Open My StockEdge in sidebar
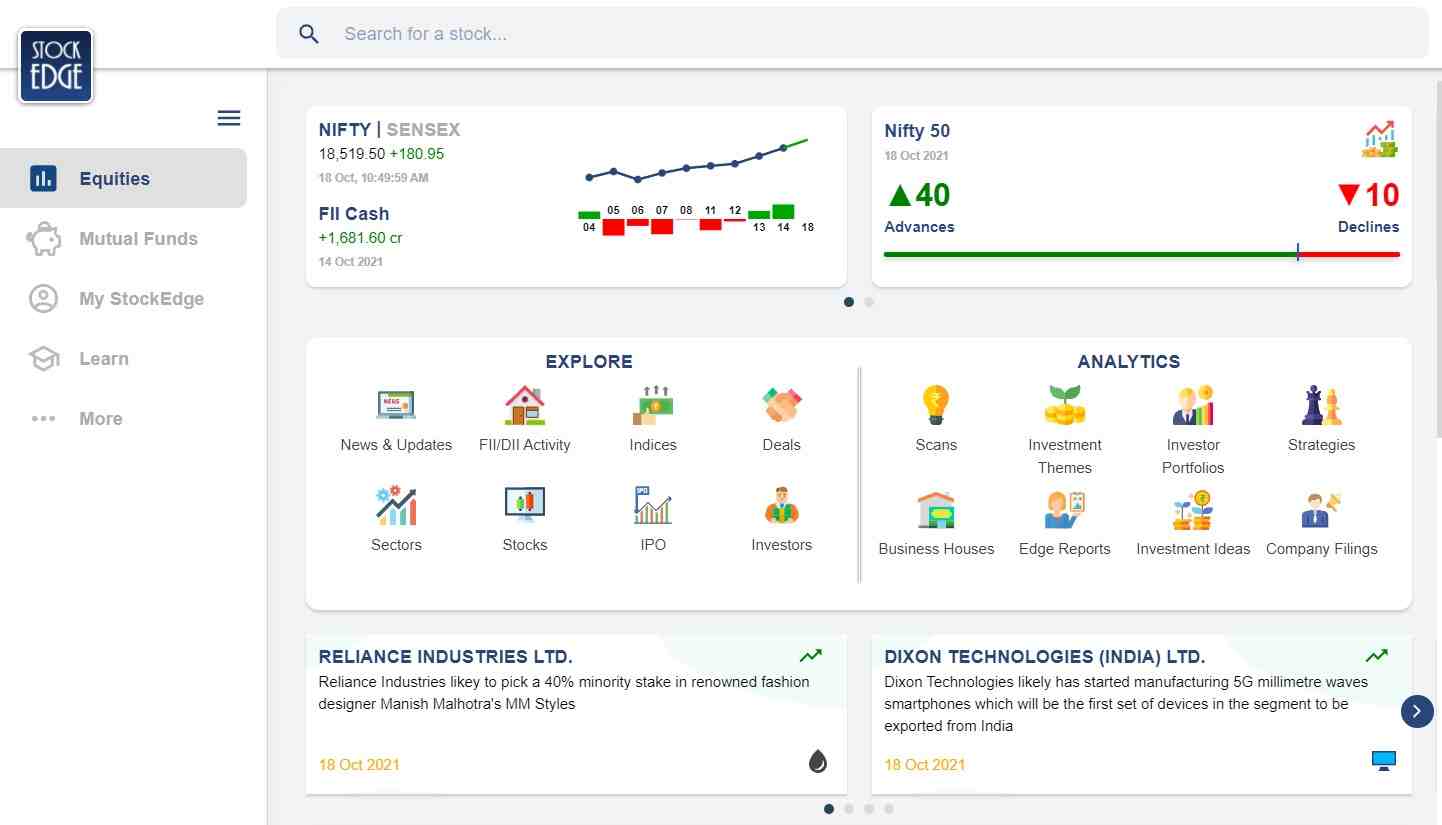The image size is (1442, 825). [123, 298]
